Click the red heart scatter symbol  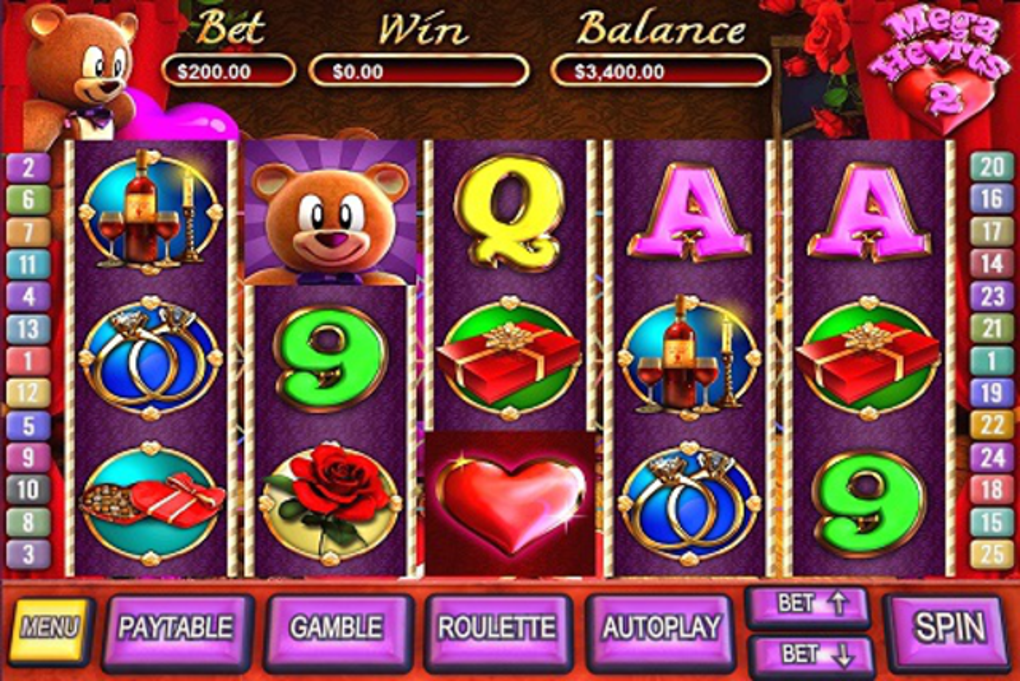(x=511, y=503)
